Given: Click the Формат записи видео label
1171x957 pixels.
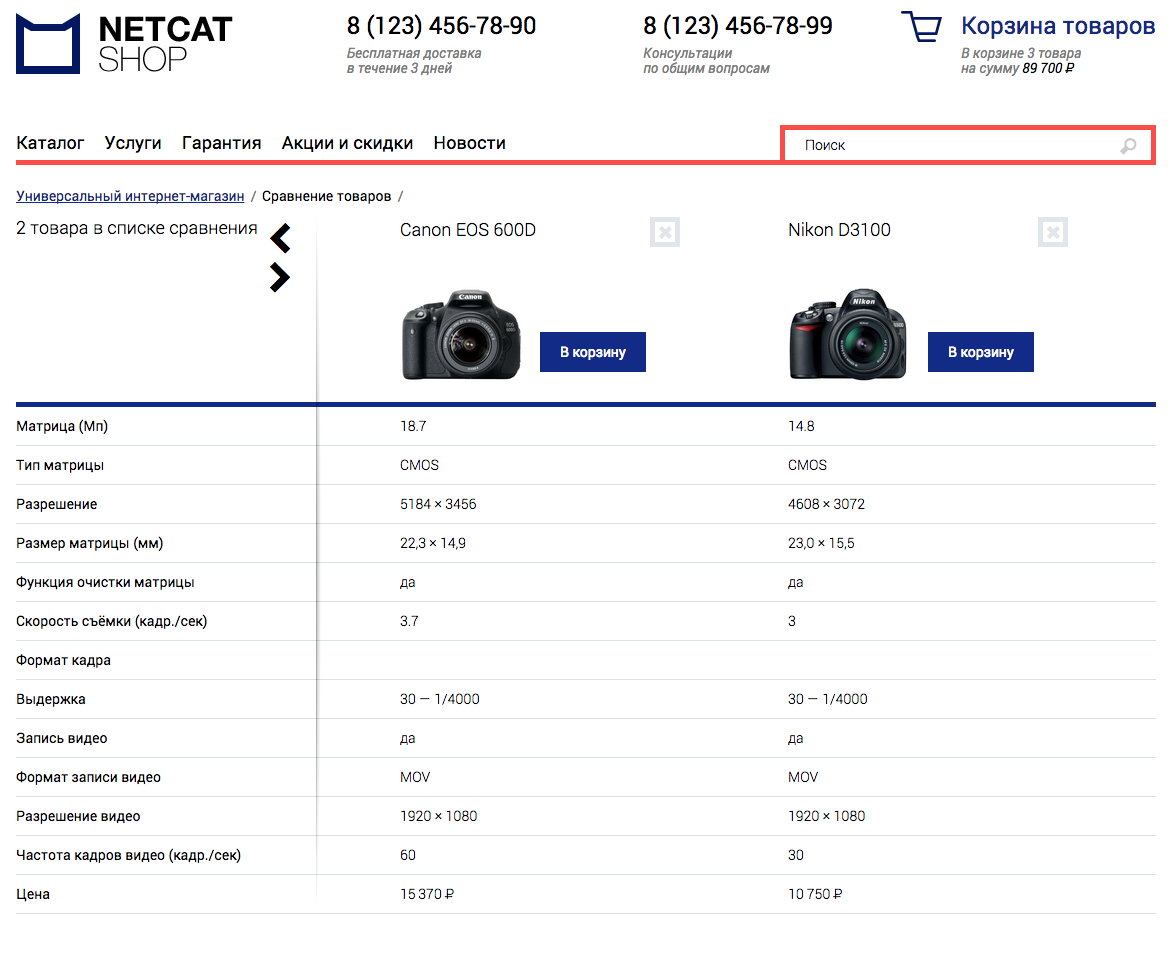Looking at the screenshot, I should coord(89,778).
